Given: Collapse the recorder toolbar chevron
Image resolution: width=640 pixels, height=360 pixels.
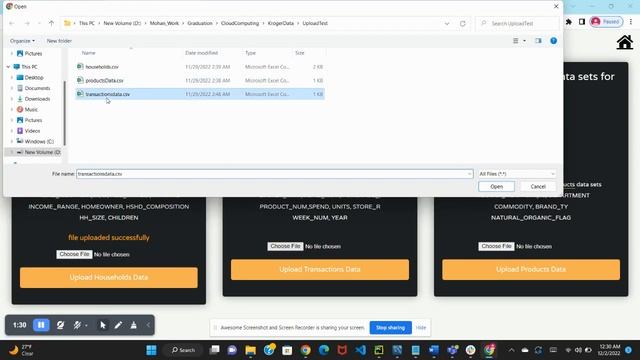Looking at the screenshot, I should [x=148, y=325].
